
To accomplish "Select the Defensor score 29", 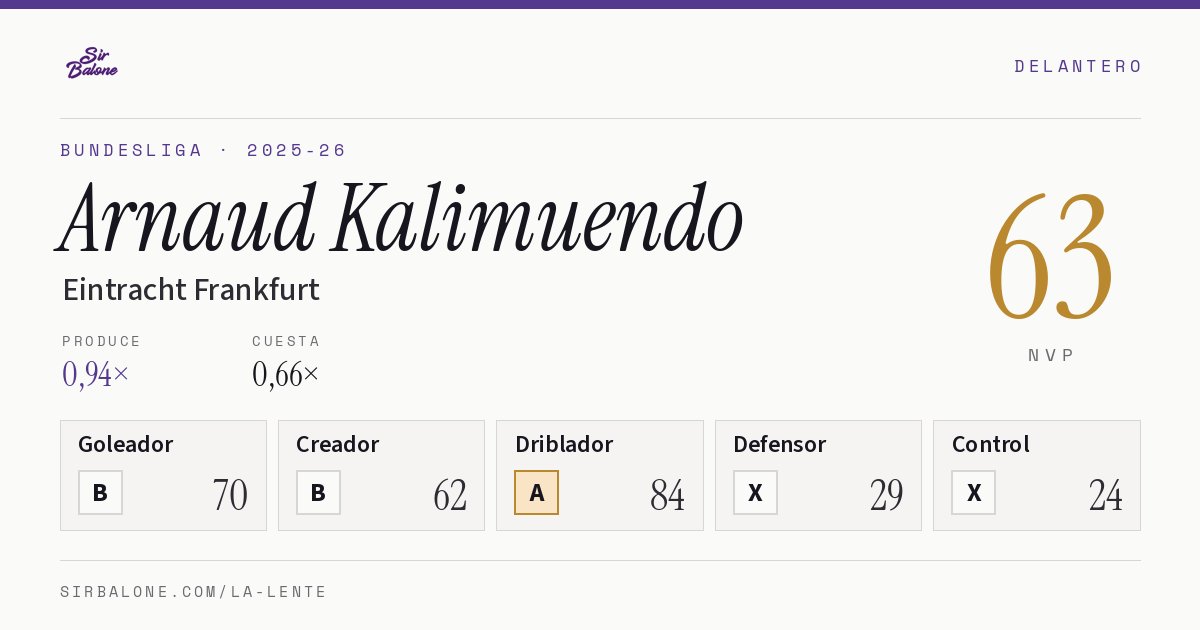I will pyautogui.click(x=887, y=495).
